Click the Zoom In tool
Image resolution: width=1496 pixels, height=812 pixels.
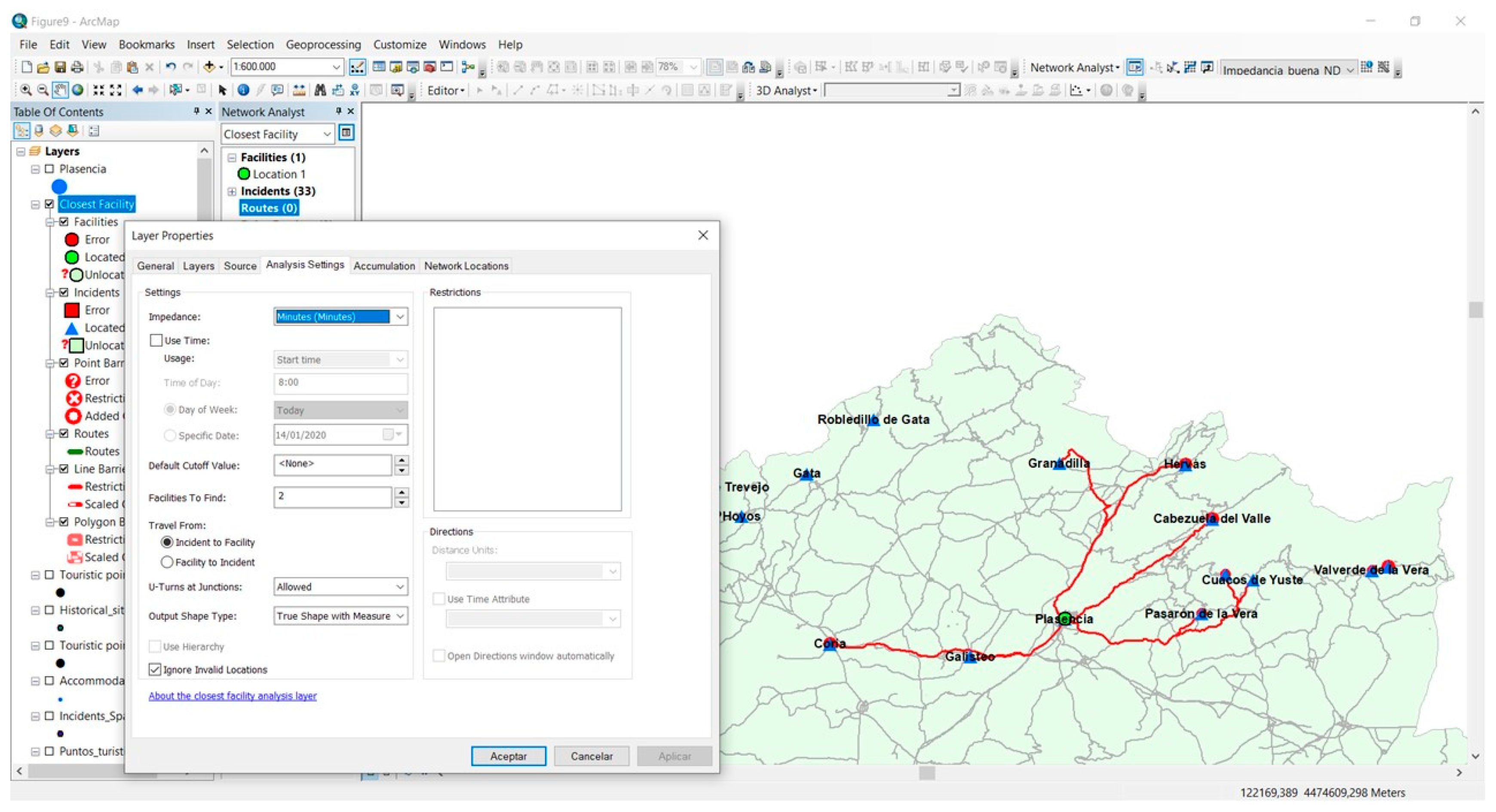pos(25,90)
